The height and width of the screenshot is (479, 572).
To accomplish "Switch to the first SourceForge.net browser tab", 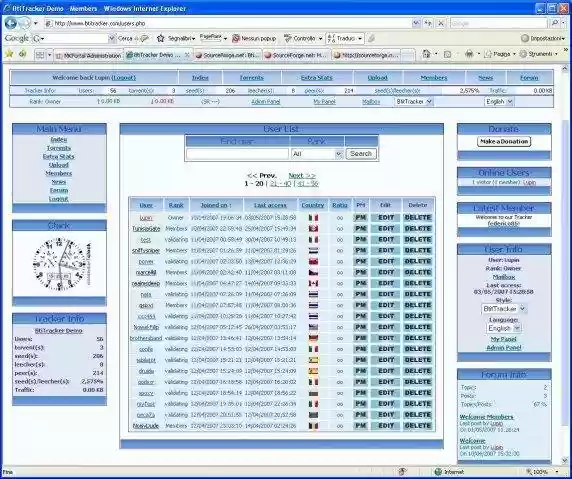I will (x=227, y=55).
